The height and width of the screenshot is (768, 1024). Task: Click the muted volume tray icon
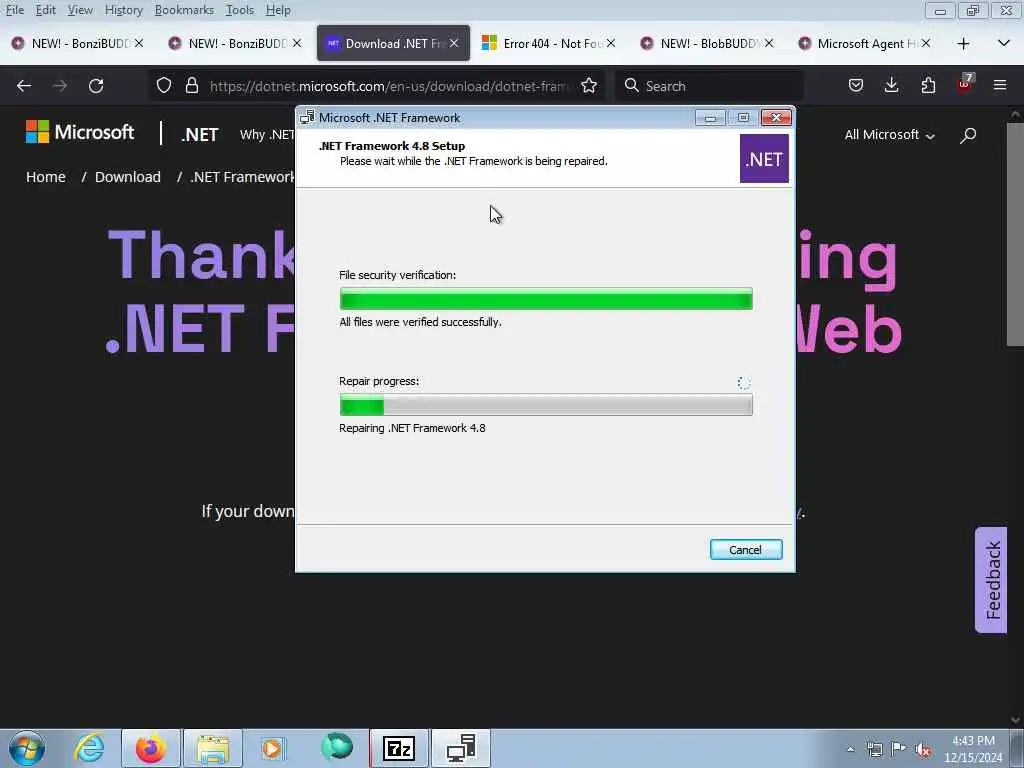pyautogui.click(x=923, y=749)
